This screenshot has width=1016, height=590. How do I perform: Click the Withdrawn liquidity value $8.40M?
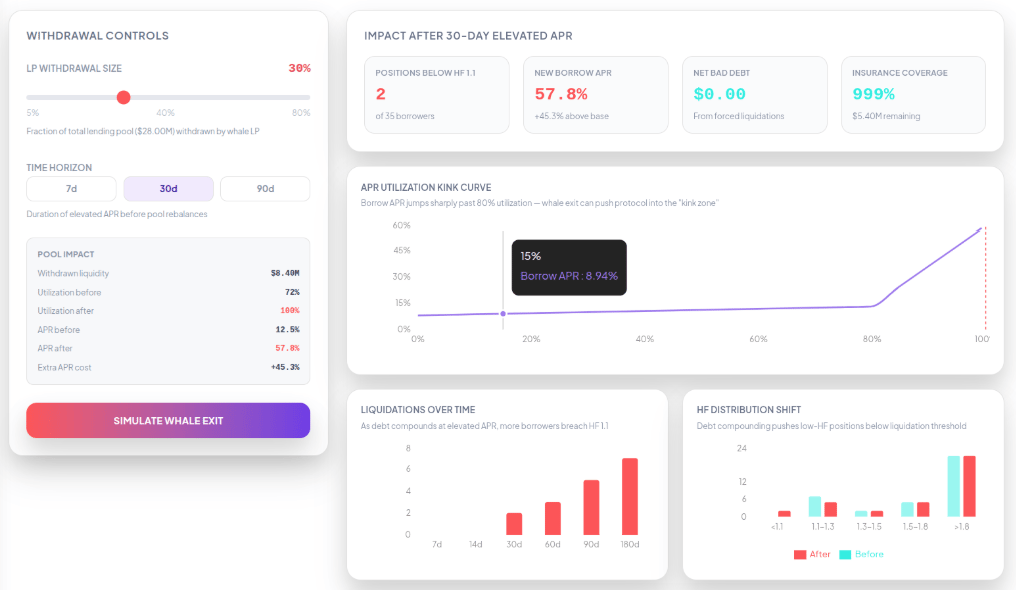(285, 273)
